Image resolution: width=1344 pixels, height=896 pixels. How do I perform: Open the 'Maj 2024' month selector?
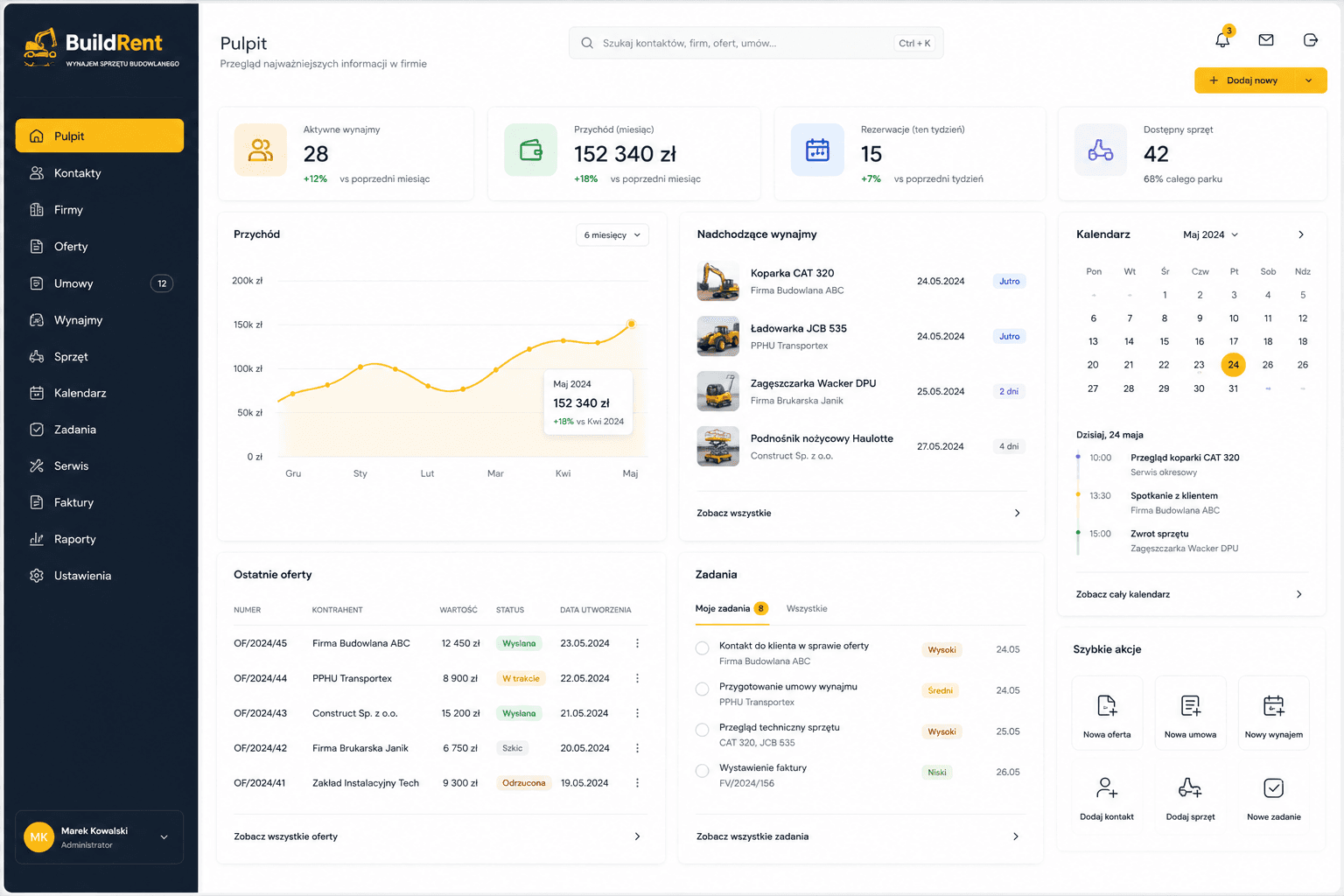[1210, 234]
